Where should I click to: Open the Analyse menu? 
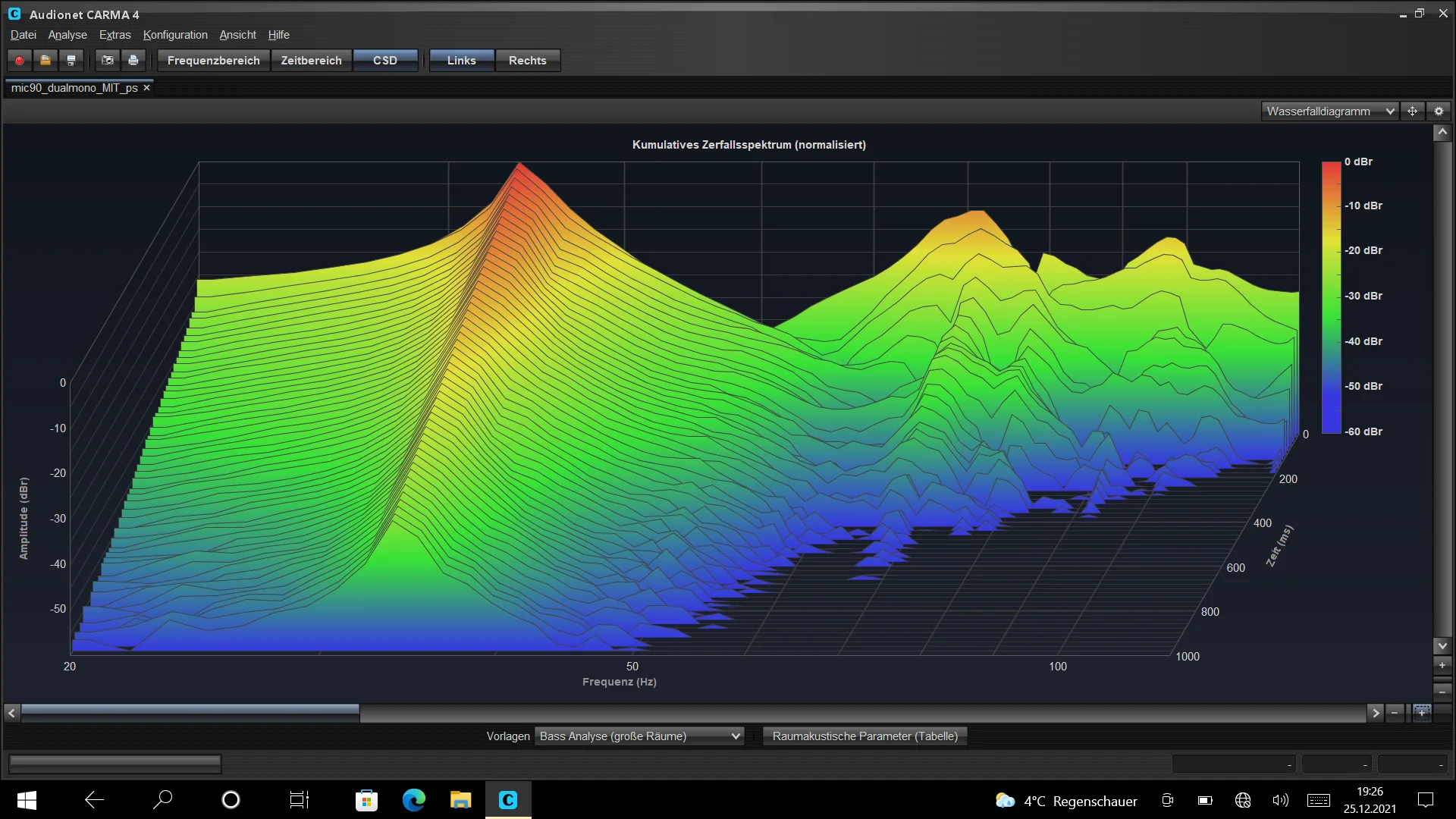tap(67, 35)
